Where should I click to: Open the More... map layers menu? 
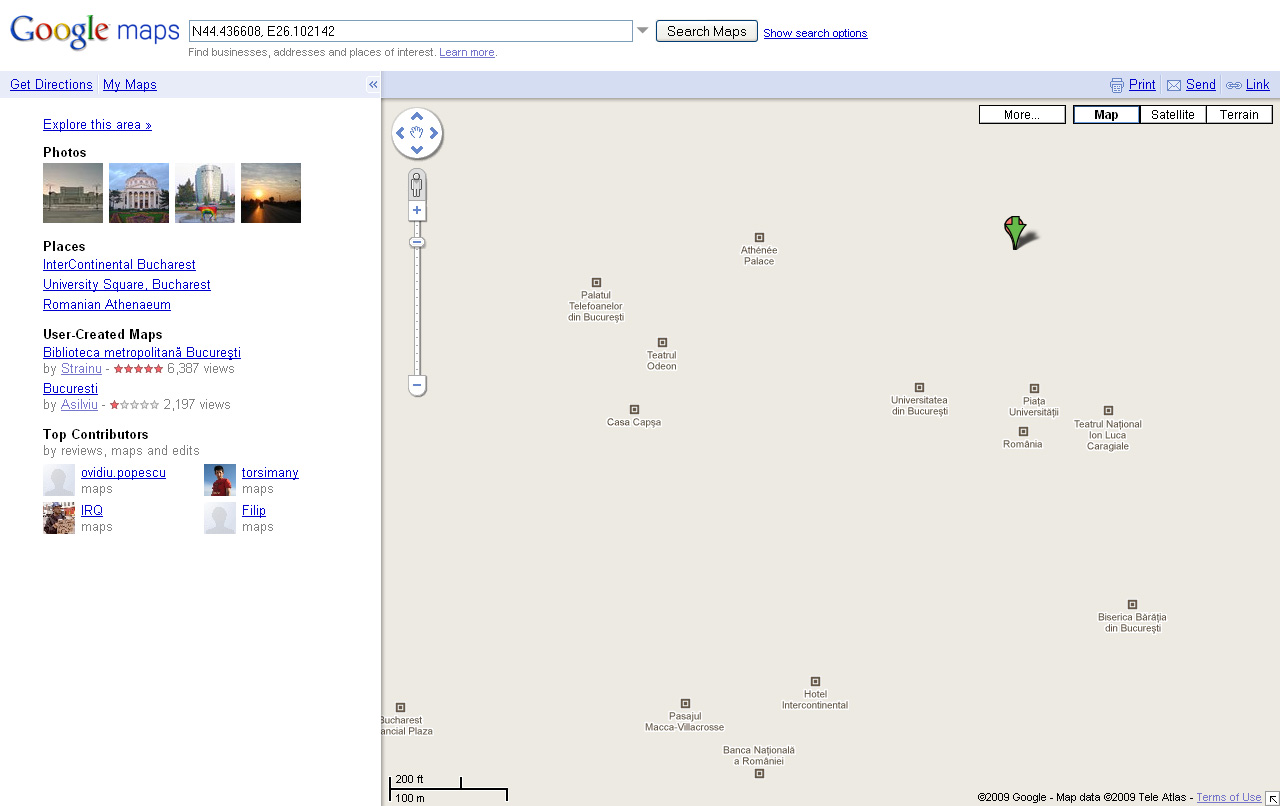point(1022,114)
